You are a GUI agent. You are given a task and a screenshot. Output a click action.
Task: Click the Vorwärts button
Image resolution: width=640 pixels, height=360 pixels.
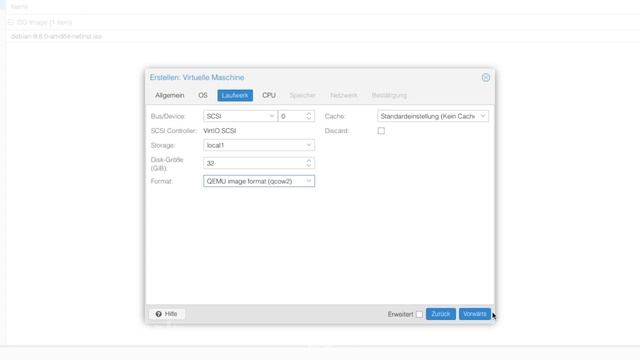click(475, 314)
